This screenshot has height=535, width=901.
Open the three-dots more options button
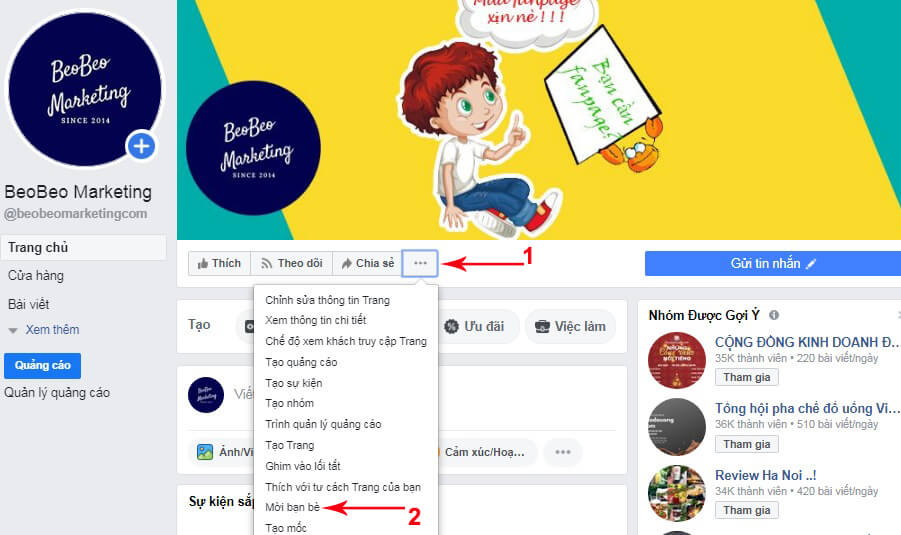[x=420, y=263]
